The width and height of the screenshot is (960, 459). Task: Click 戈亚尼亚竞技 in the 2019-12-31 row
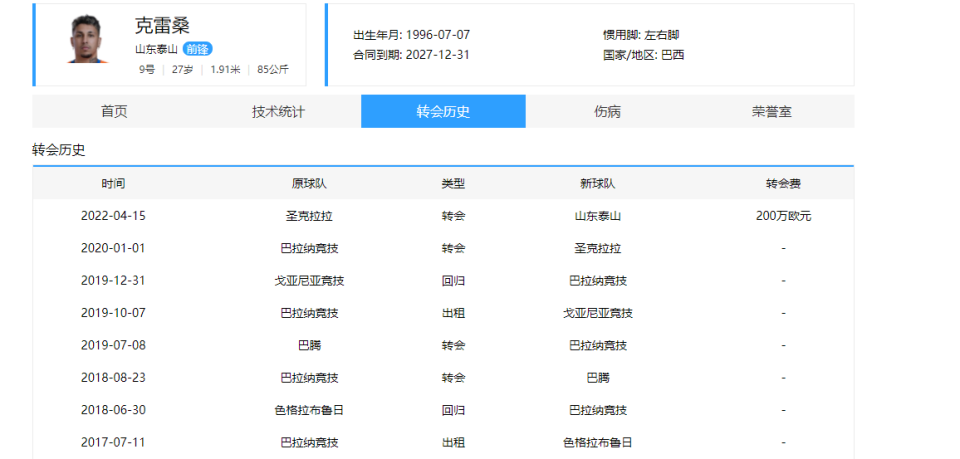click(x=309, y=281)
